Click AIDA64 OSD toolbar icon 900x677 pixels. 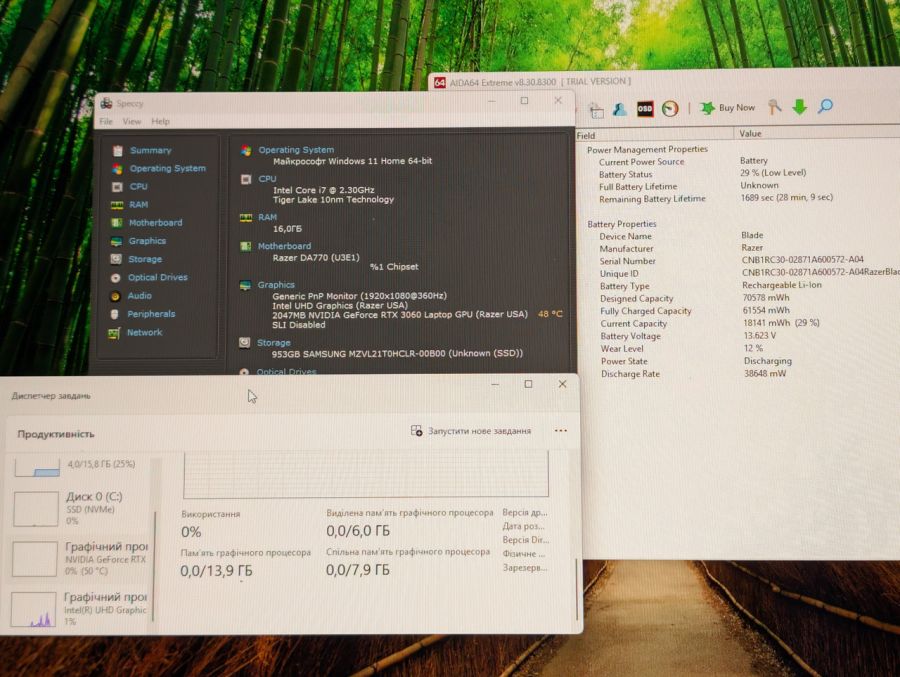coord(645,109)
